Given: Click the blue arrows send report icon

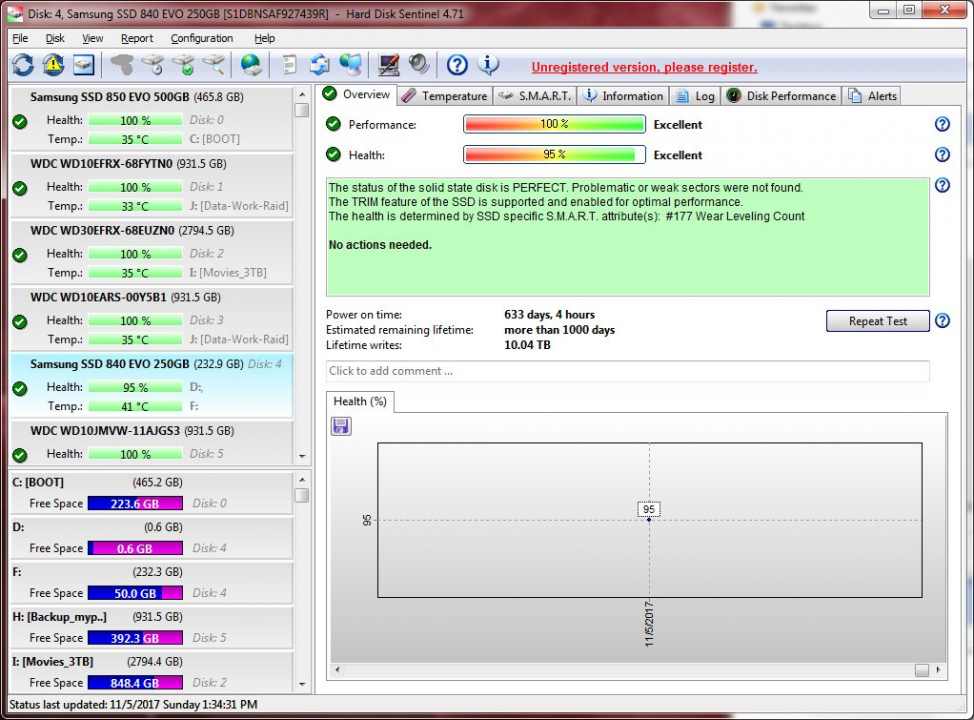Looking at the screenshot, I should [320, 65].
